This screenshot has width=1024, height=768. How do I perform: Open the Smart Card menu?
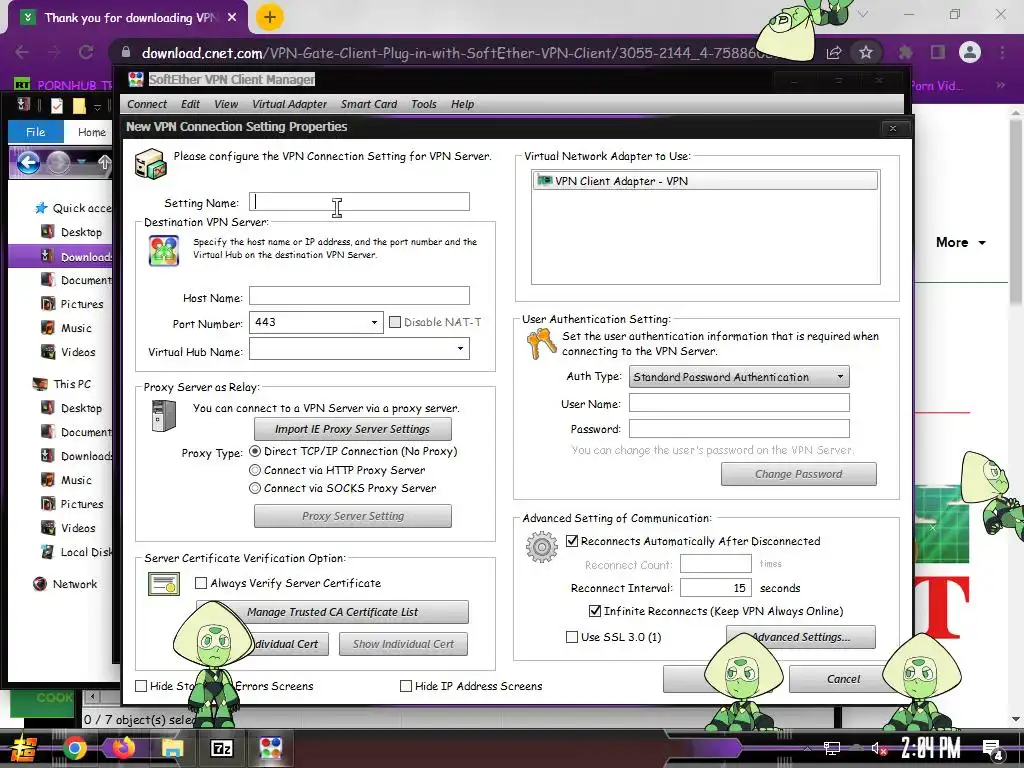tap(369, 104)
